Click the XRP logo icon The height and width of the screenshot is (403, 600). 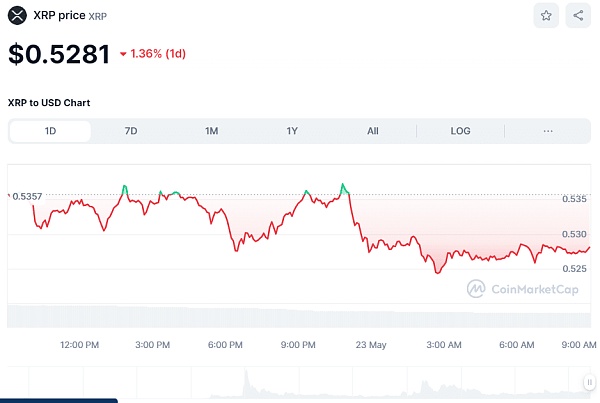pyautogui.click(x=18, y=16)
